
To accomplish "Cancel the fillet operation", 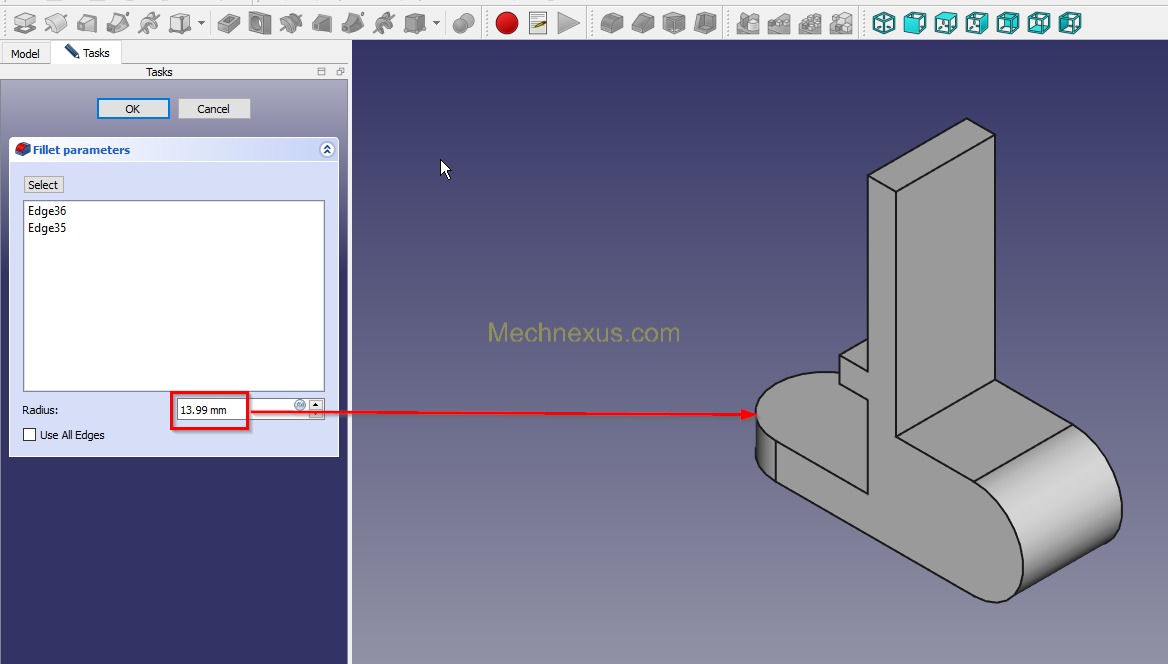I will coord(213,109).
